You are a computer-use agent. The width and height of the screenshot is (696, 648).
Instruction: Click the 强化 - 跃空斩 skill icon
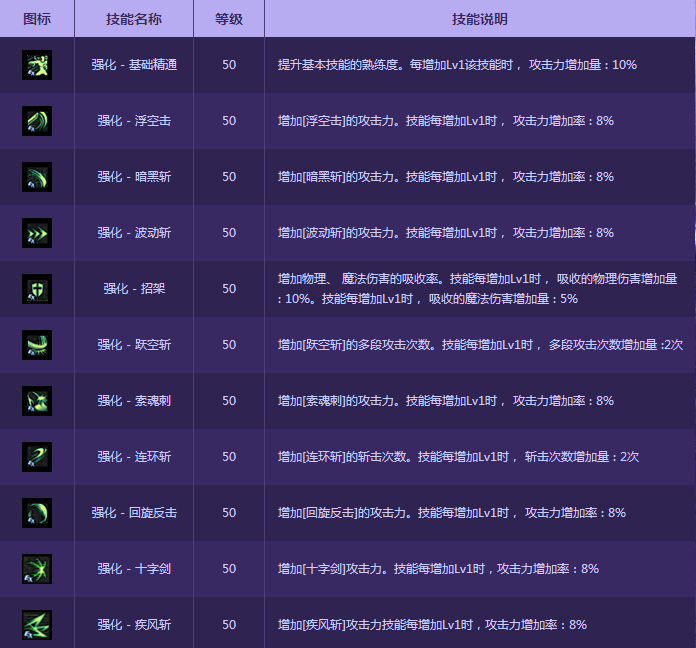(37, 345)
